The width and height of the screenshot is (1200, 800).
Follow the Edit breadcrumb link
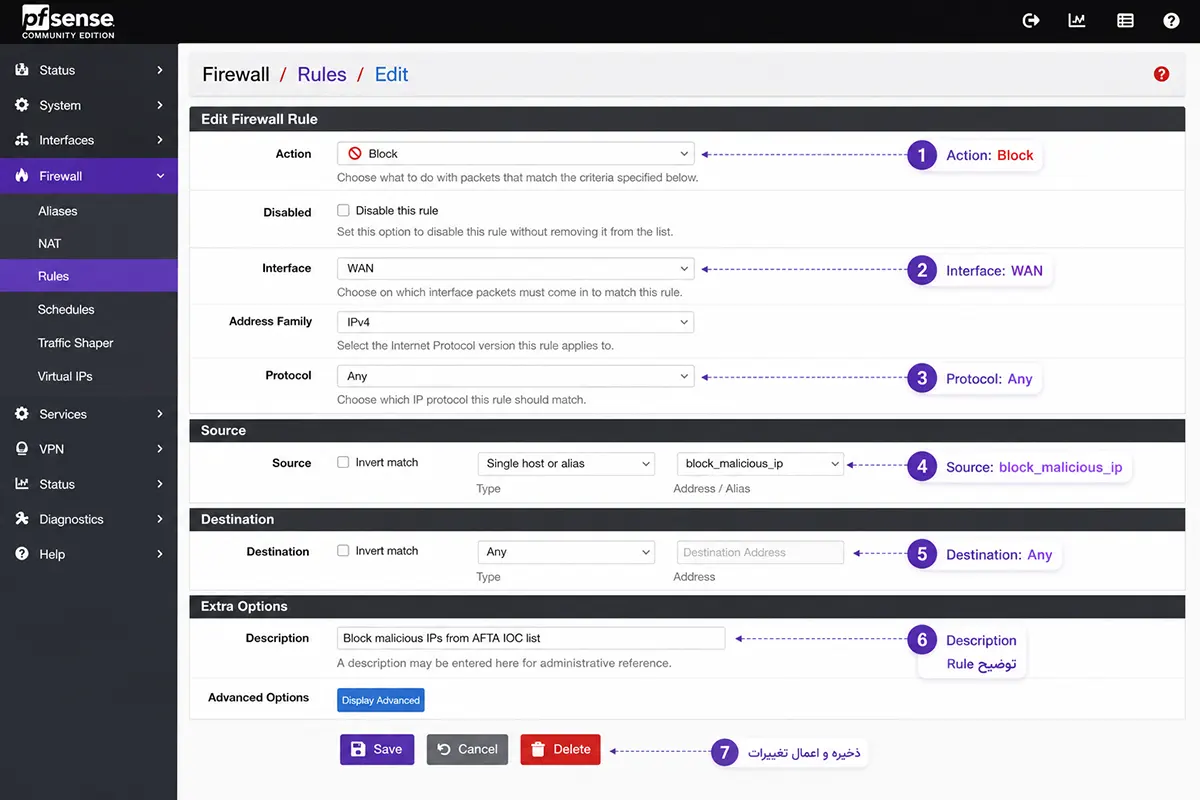(x=391, y=74)
